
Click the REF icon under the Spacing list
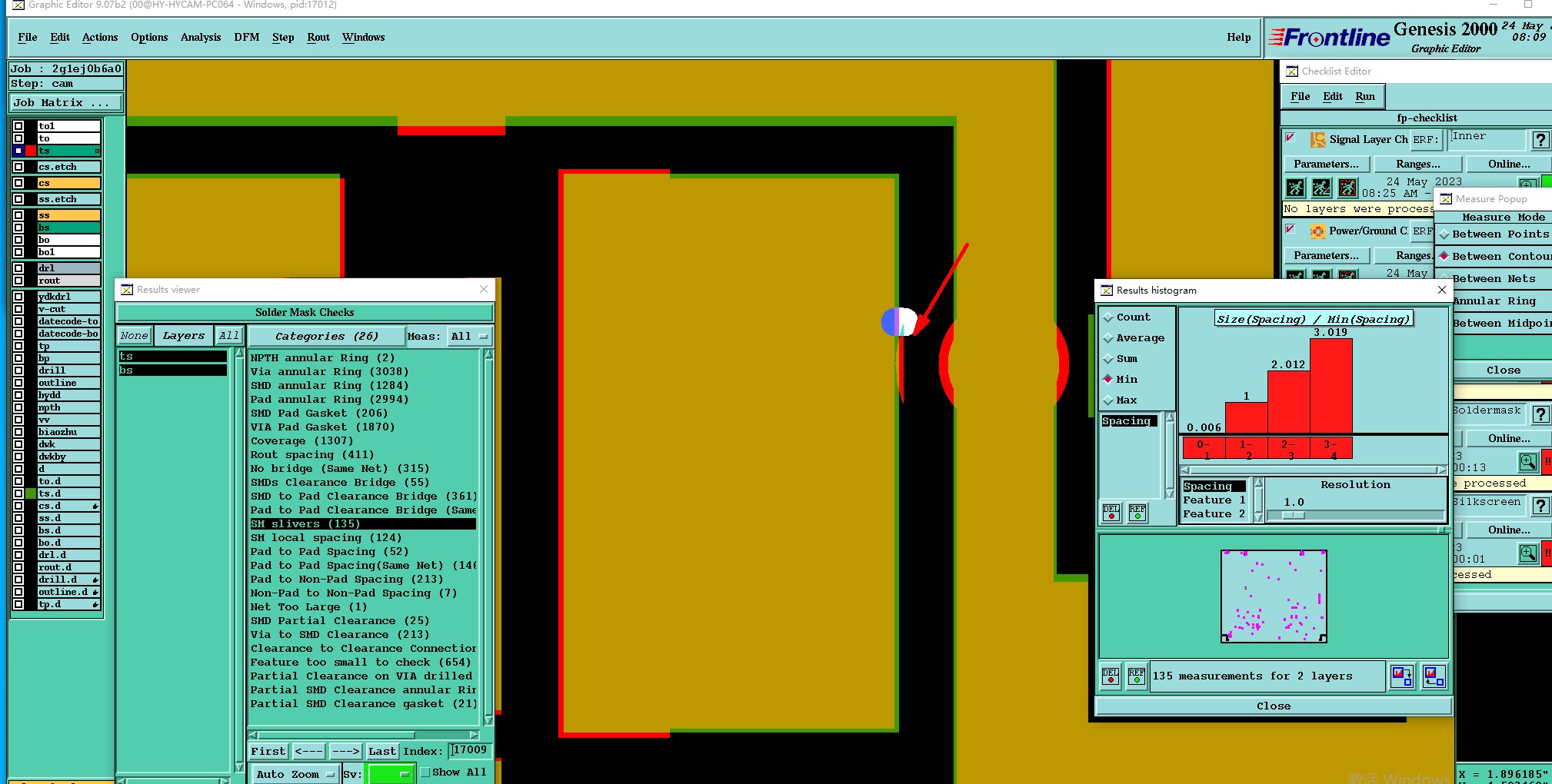pos(1137,513)
